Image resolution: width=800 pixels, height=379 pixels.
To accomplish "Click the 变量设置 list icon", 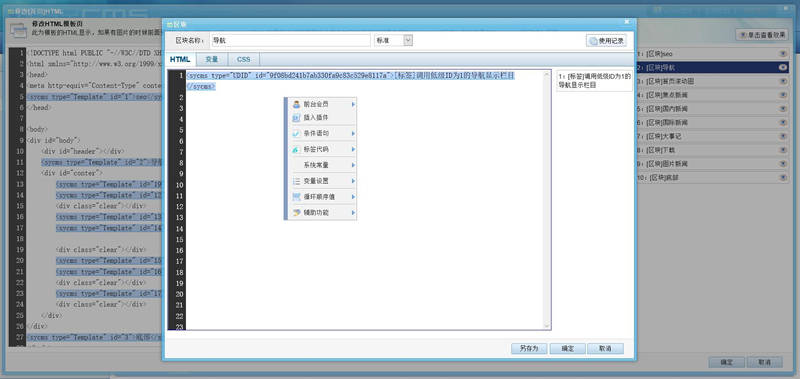I will [296, 181].
